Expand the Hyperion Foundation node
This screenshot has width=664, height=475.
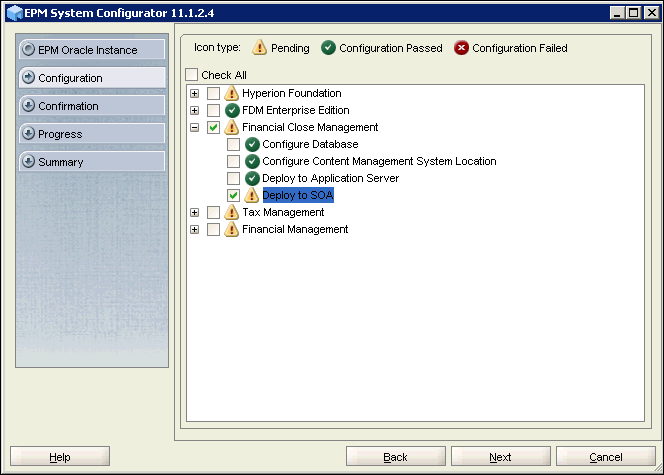pos(194,93)
